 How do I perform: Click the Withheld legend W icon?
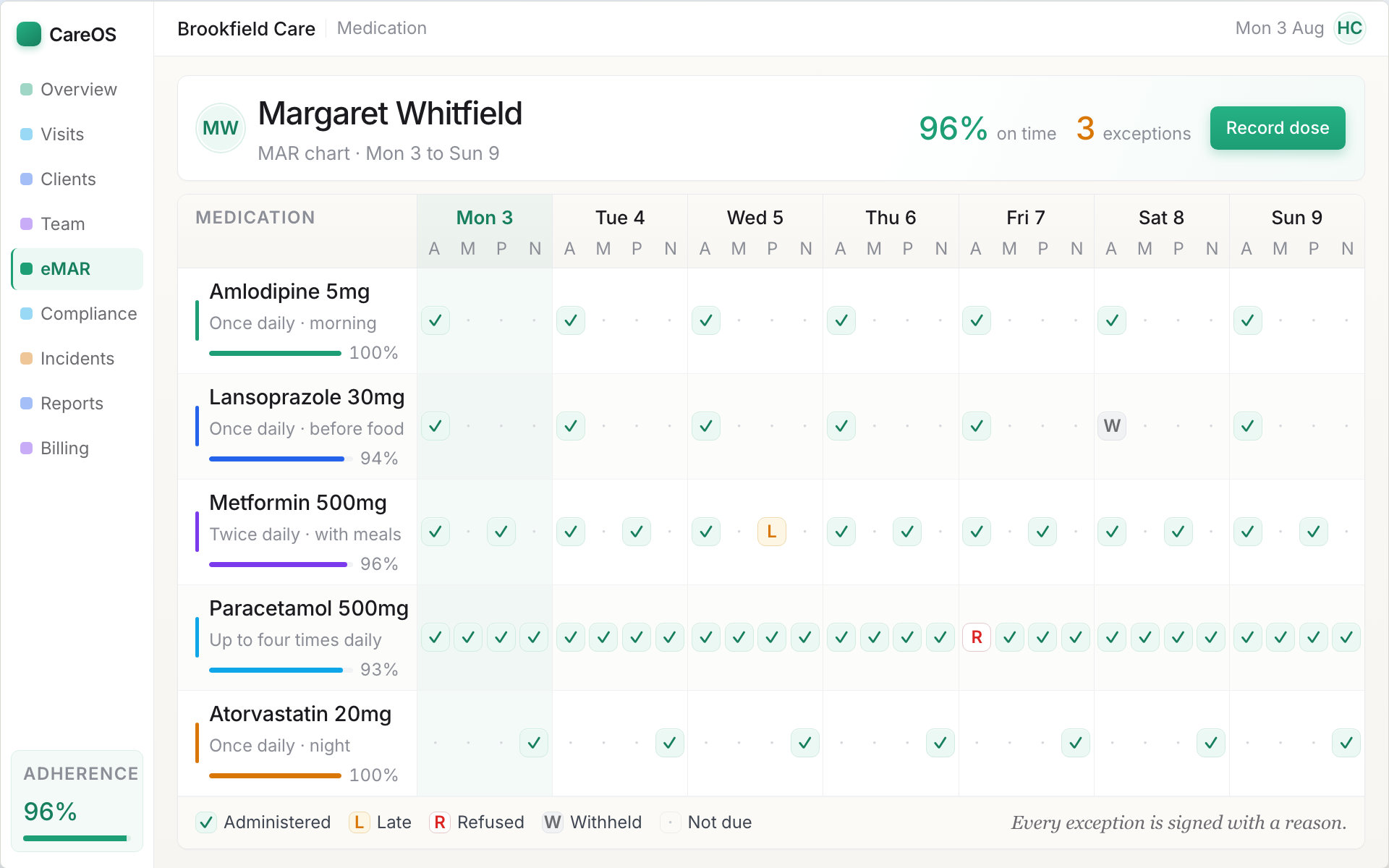[553, 822]
